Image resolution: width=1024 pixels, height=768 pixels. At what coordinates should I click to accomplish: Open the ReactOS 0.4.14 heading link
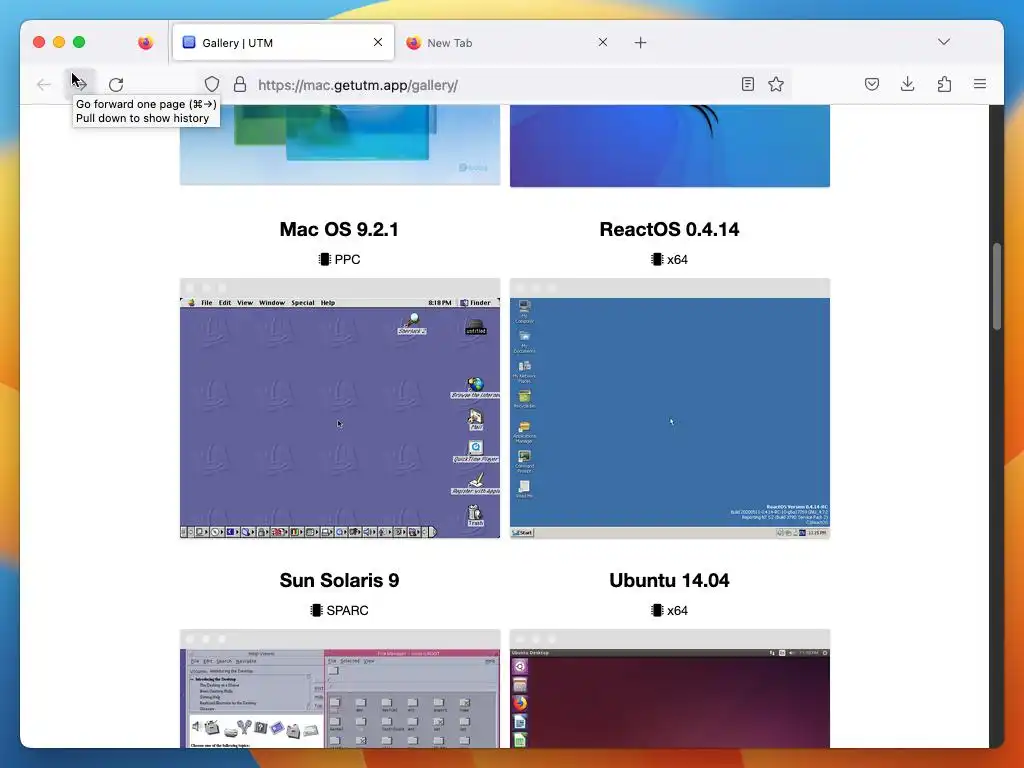point(669,229)
